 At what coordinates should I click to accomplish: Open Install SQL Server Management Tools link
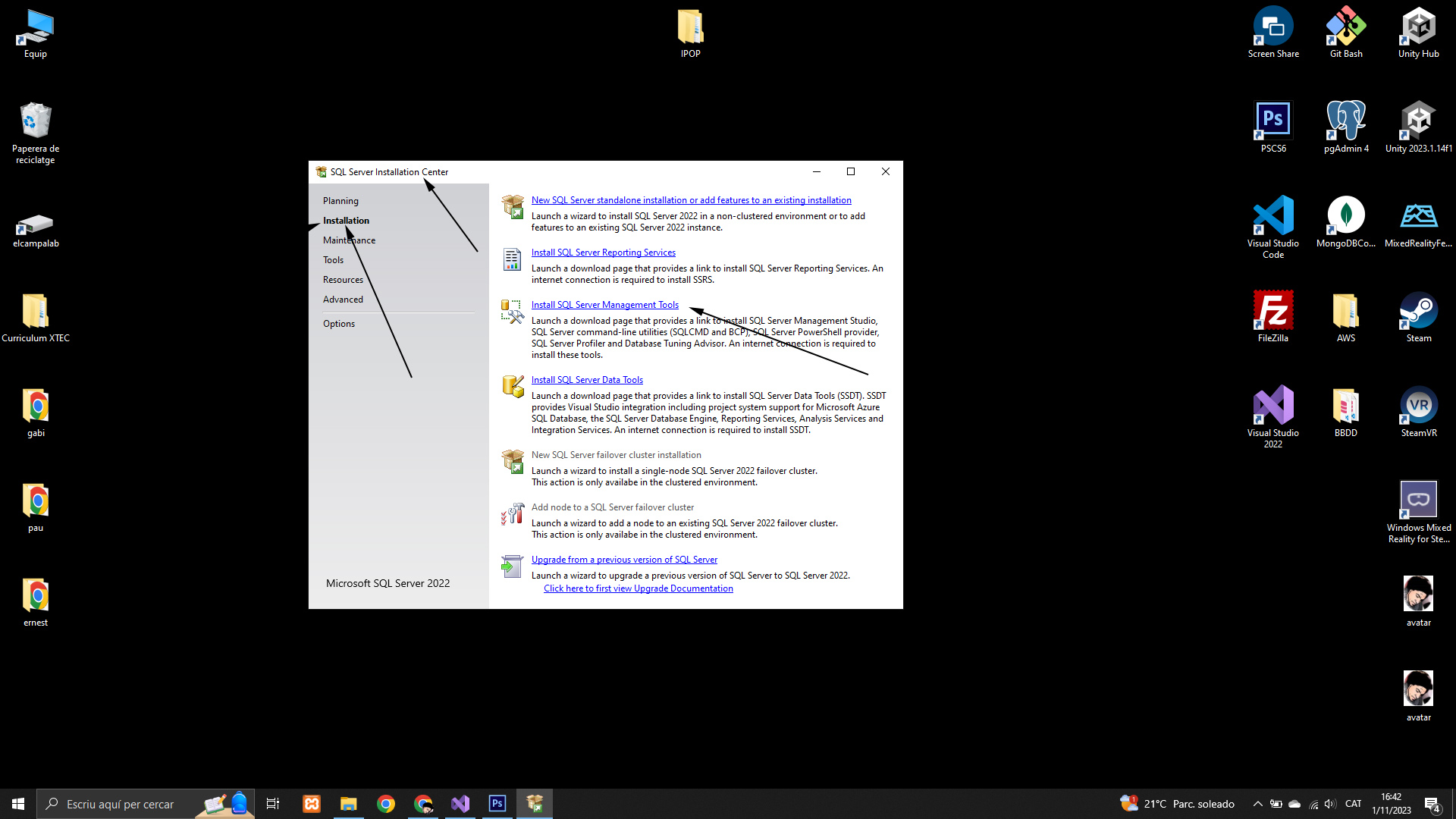click(x=604, y=305)
